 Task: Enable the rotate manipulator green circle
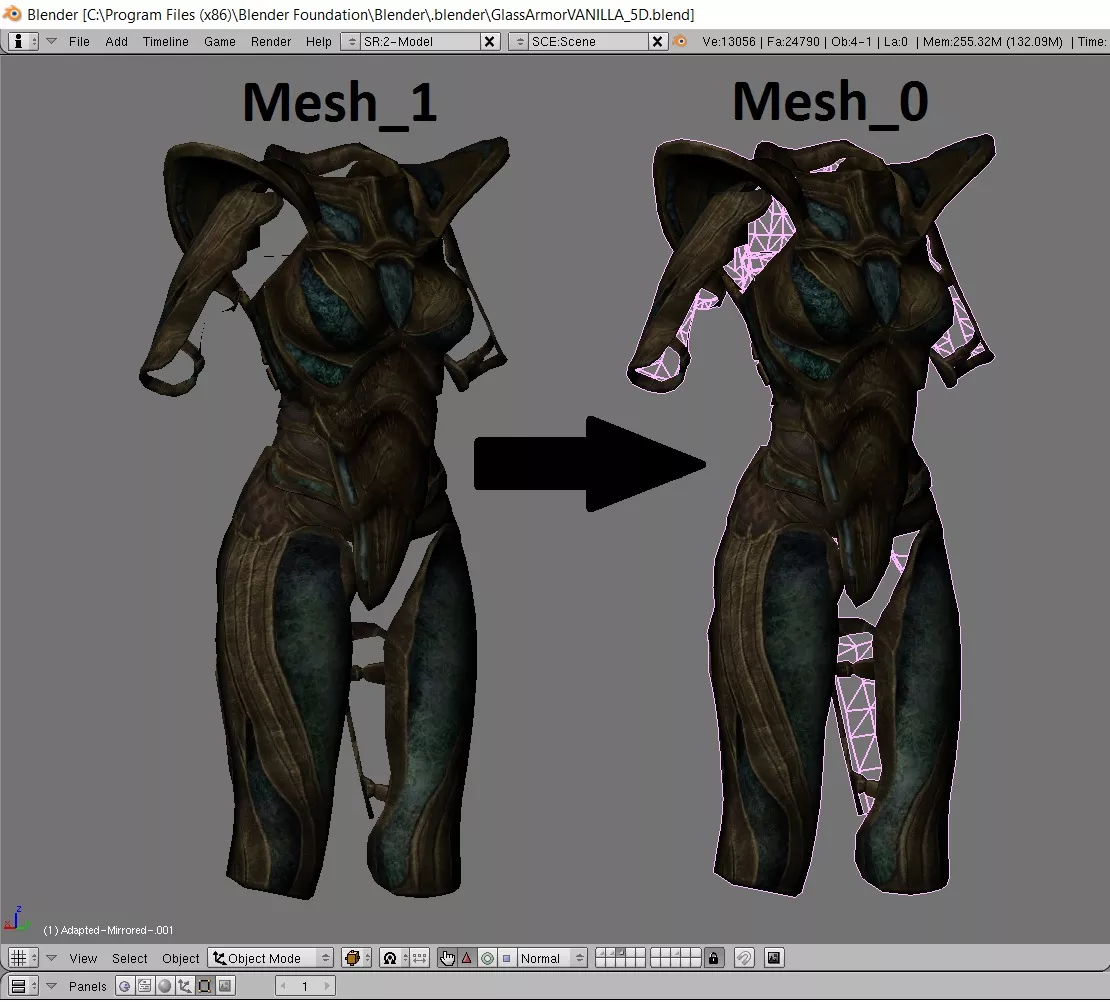[x=487, y=958]
